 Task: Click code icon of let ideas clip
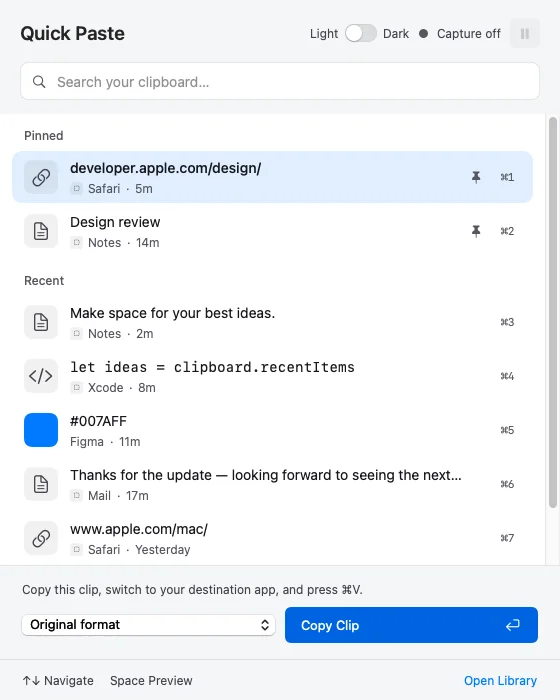[41, 376]
